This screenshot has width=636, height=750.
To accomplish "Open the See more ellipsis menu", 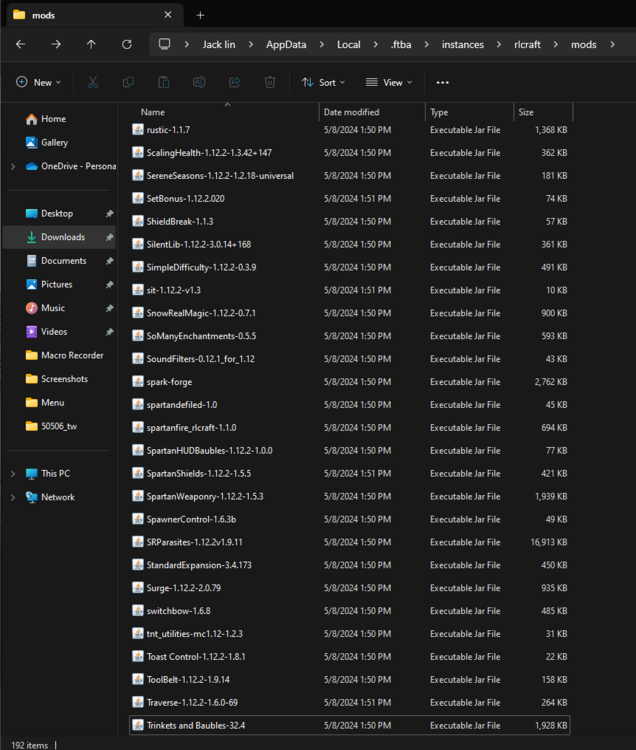I will click(442, 82).
